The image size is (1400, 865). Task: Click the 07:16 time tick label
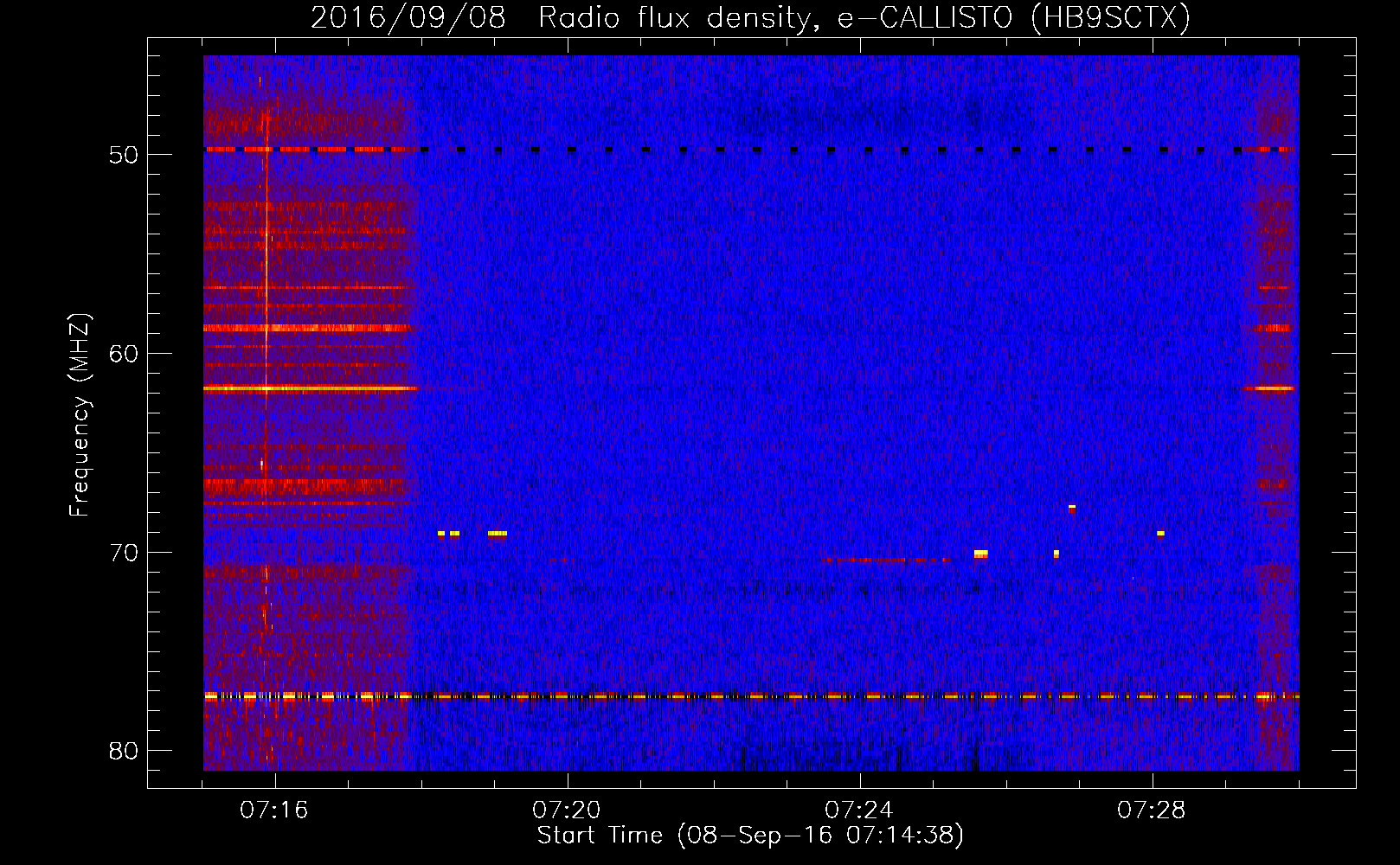(x=274, y=811)
